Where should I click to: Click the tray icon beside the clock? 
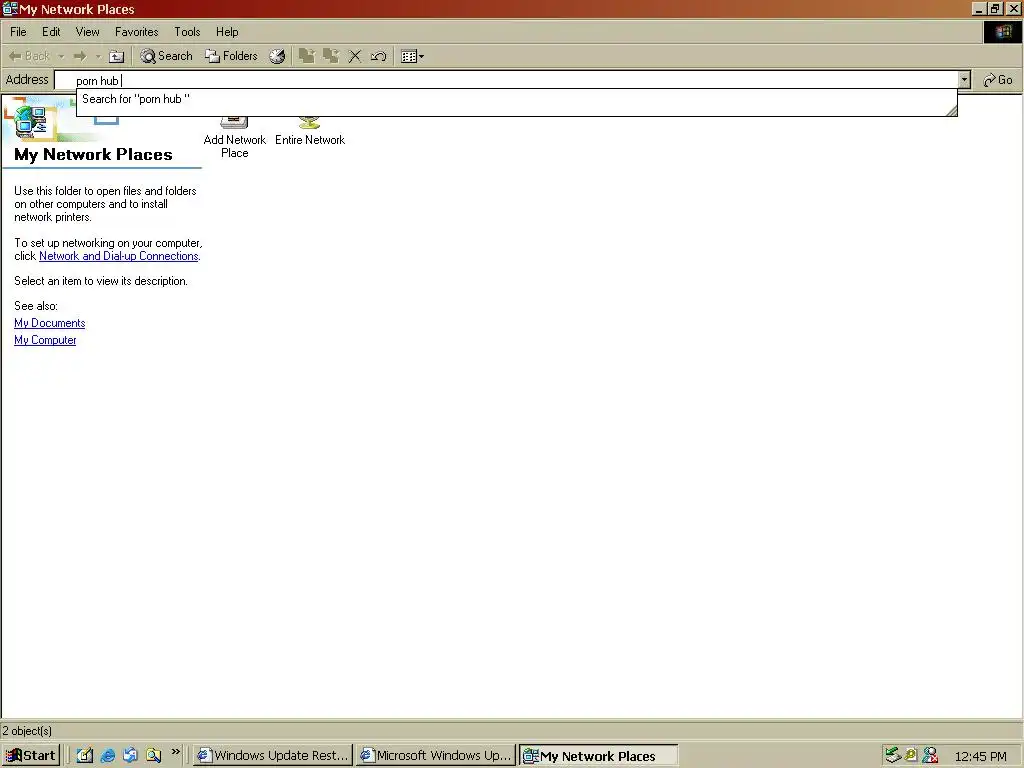point(930,756)
